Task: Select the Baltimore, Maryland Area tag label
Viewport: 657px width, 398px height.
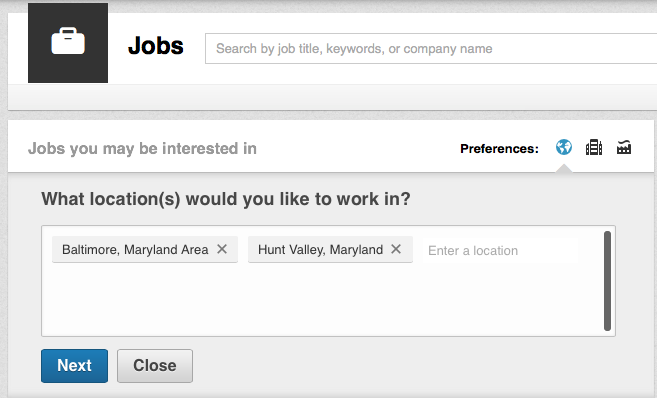Action: pos(135,250)
